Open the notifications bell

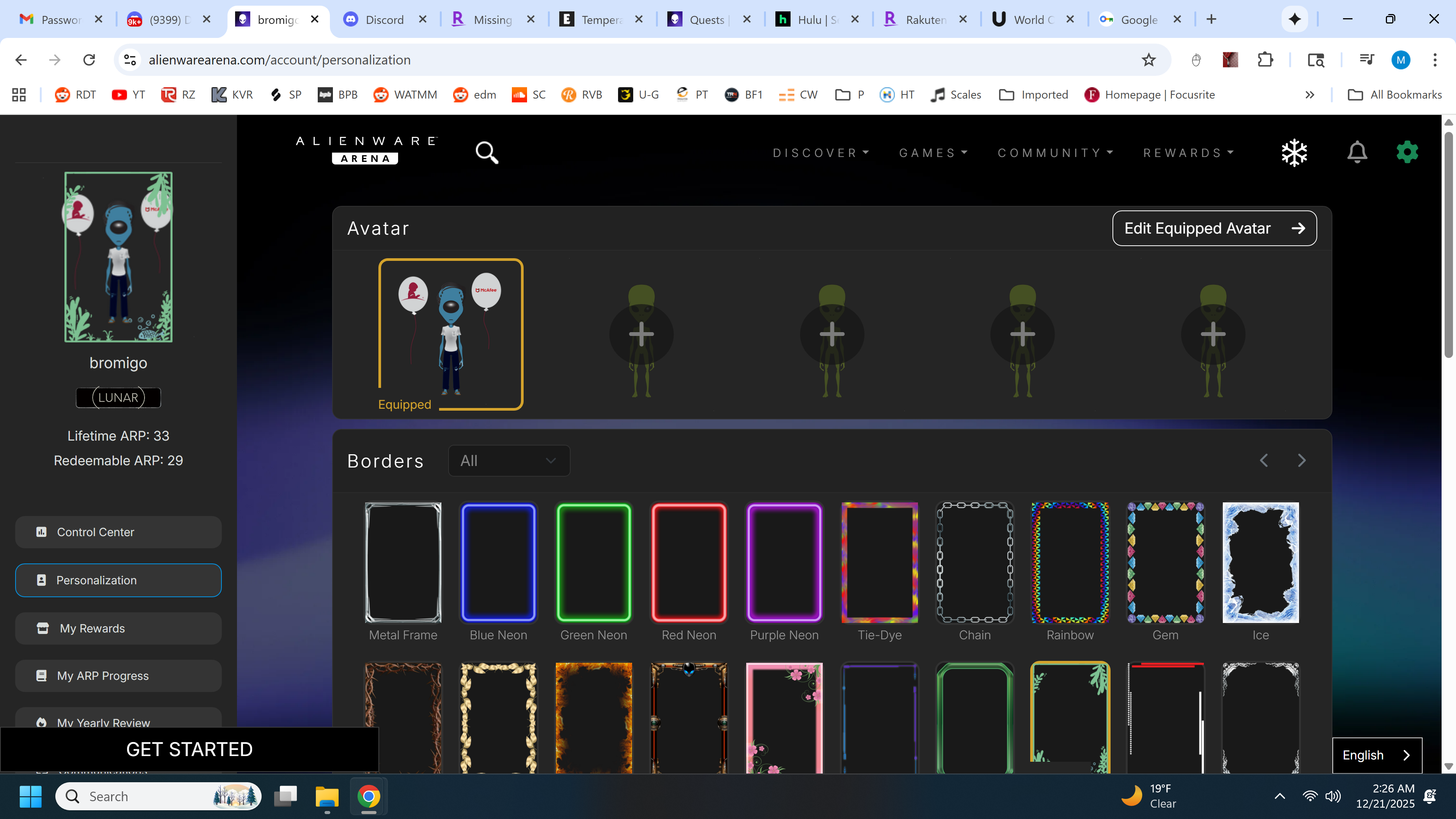[1357, 152]
